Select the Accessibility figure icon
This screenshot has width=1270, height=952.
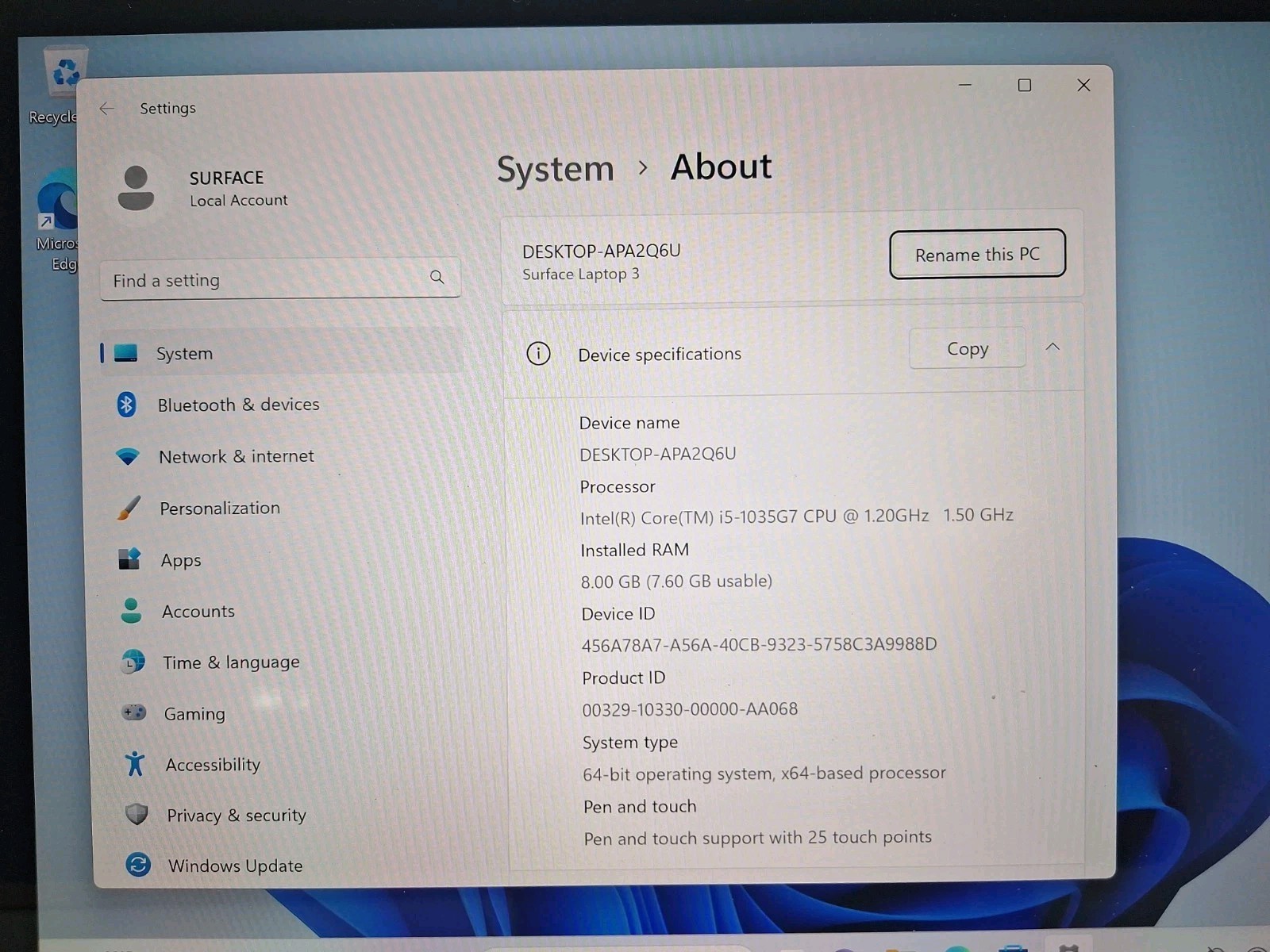(135, 764)
